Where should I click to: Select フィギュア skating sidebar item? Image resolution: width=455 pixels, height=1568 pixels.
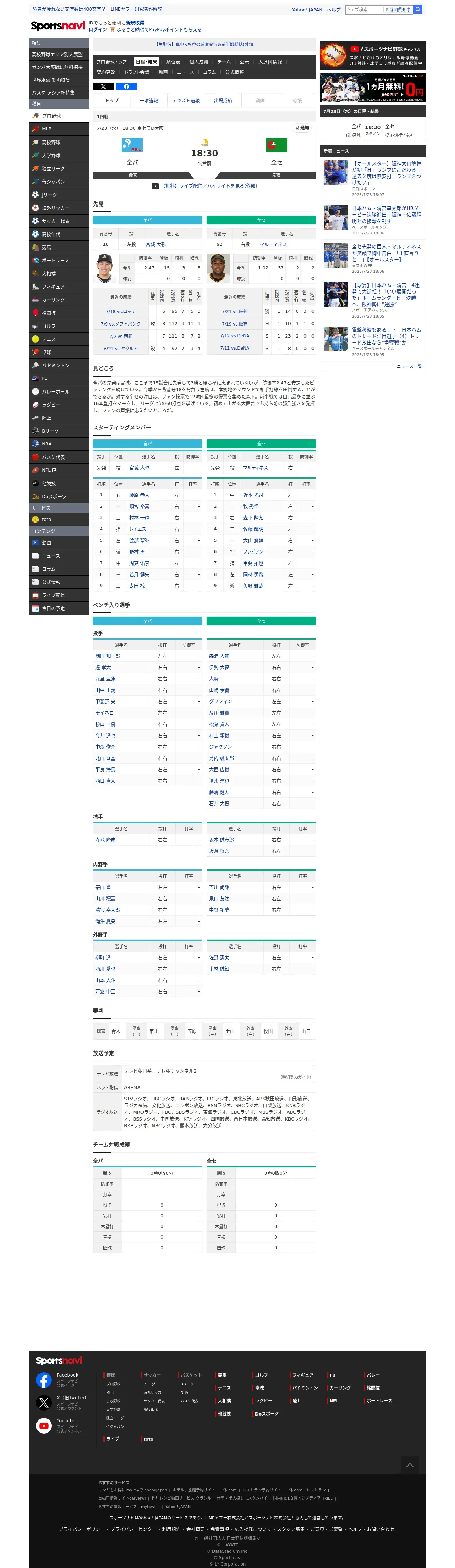[x=59, y=287]
